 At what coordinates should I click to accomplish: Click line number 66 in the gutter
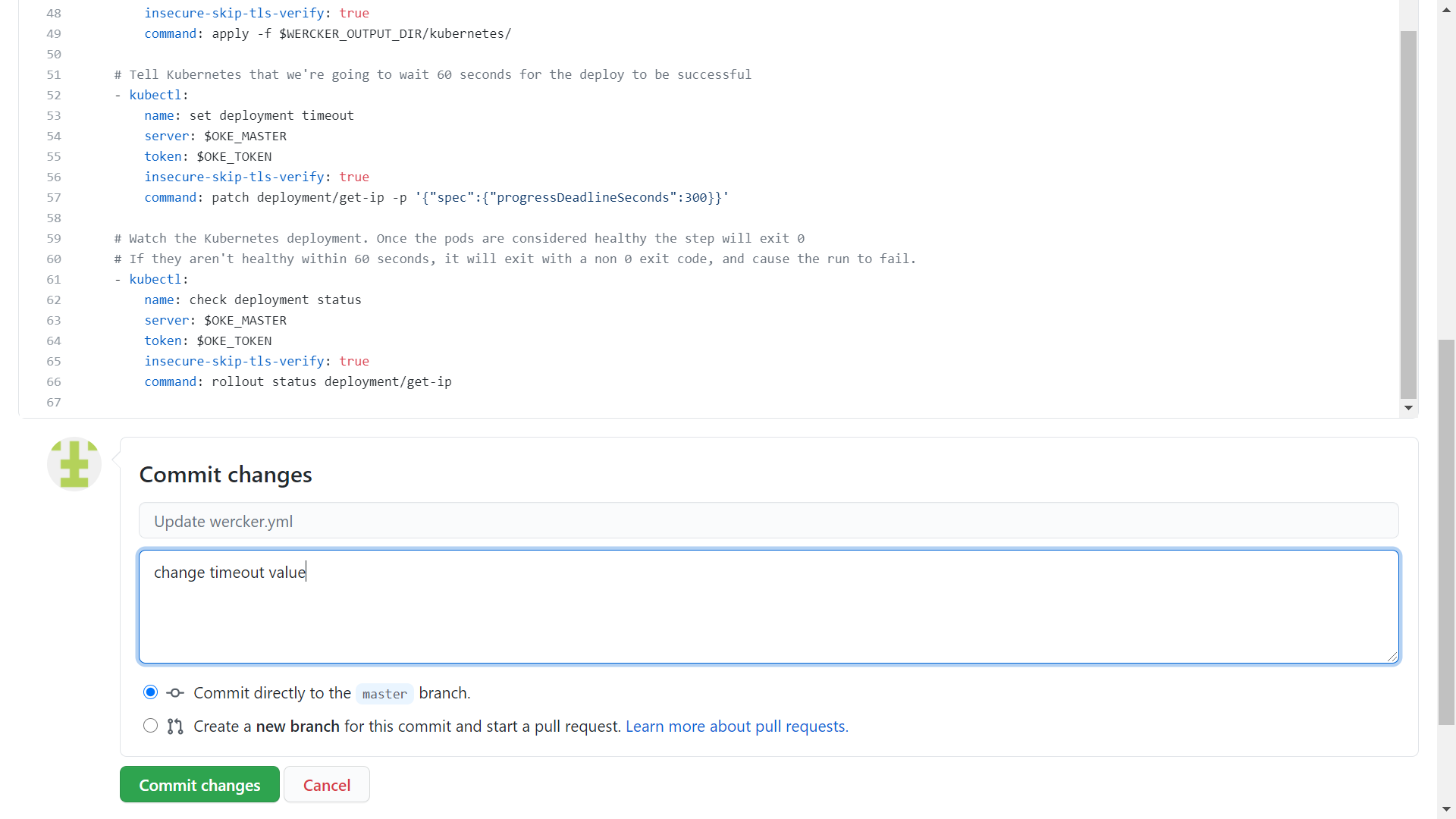tap(54, 382)
